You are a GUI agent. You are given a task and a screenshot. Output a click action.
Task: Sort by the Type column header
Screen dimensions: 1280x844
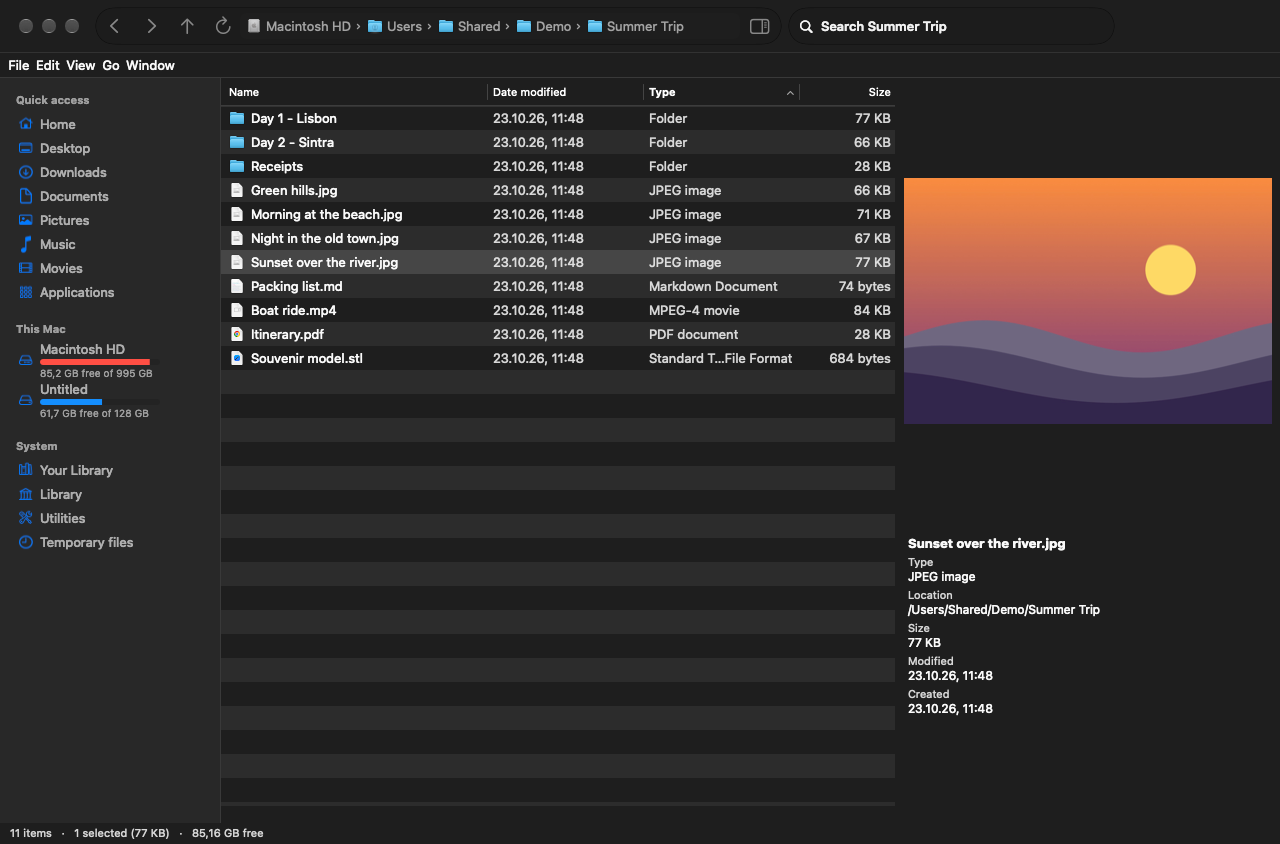point(721,92)
